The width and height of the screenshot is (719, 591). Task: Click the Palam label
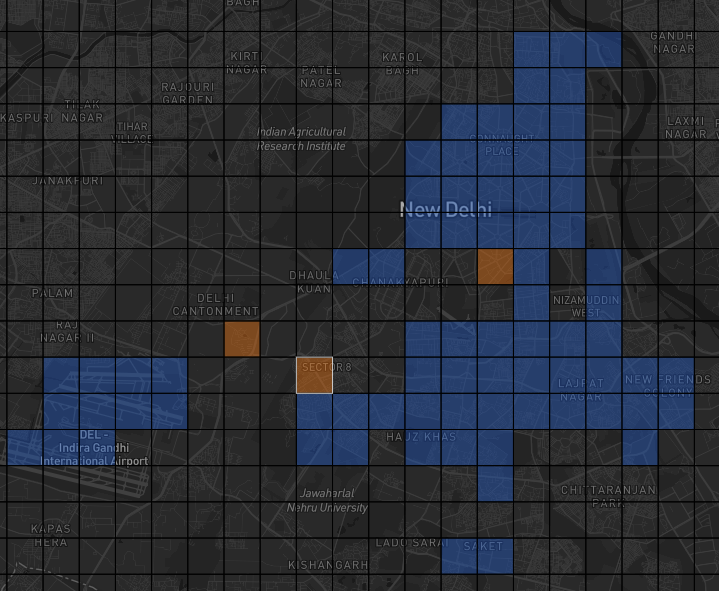(x=52, y=293)
